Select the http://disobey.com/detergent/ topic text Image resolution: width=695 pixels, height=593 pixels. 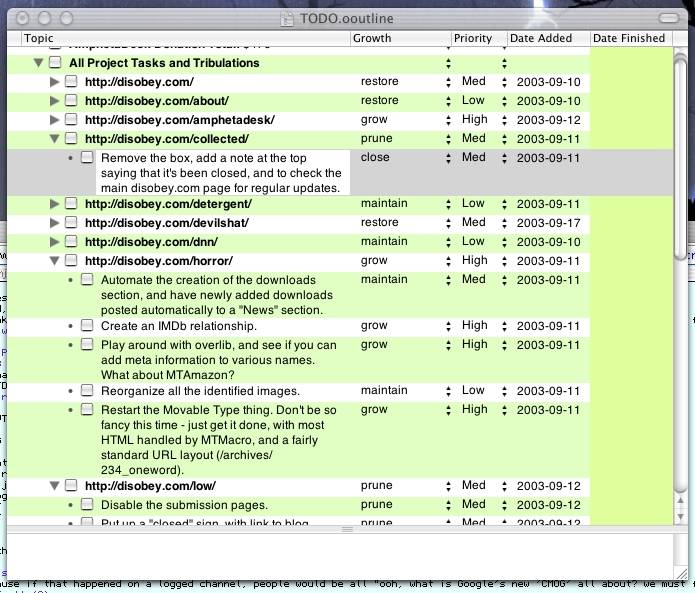[168, 204]
